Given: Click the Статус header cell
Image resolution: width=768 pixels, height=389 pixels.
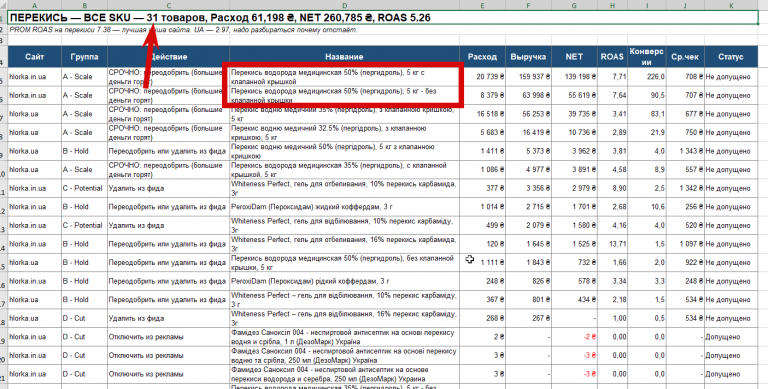Looking at the screenshot, I should (731, 57).
